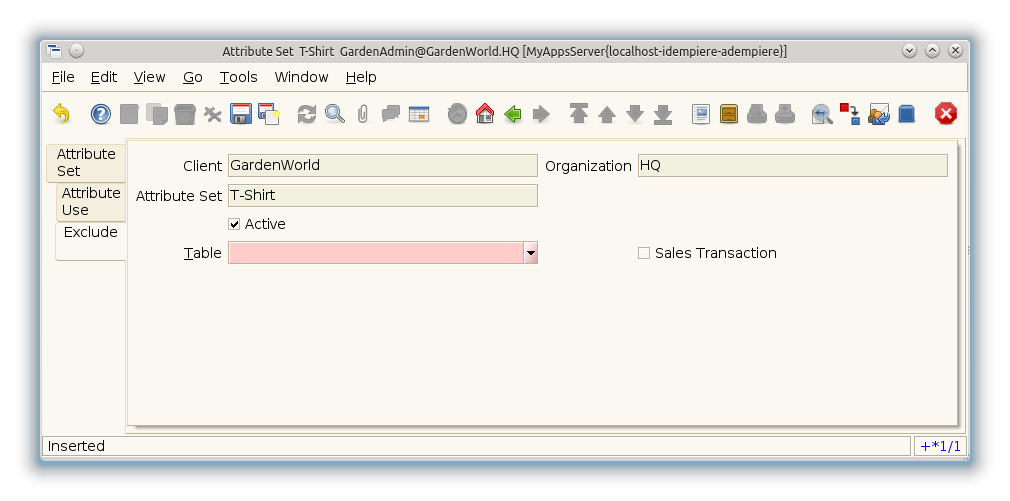Go to the Home menu house icon
Screen dimensions: 1010x501
pyautogui.click(x=485, y=114)
